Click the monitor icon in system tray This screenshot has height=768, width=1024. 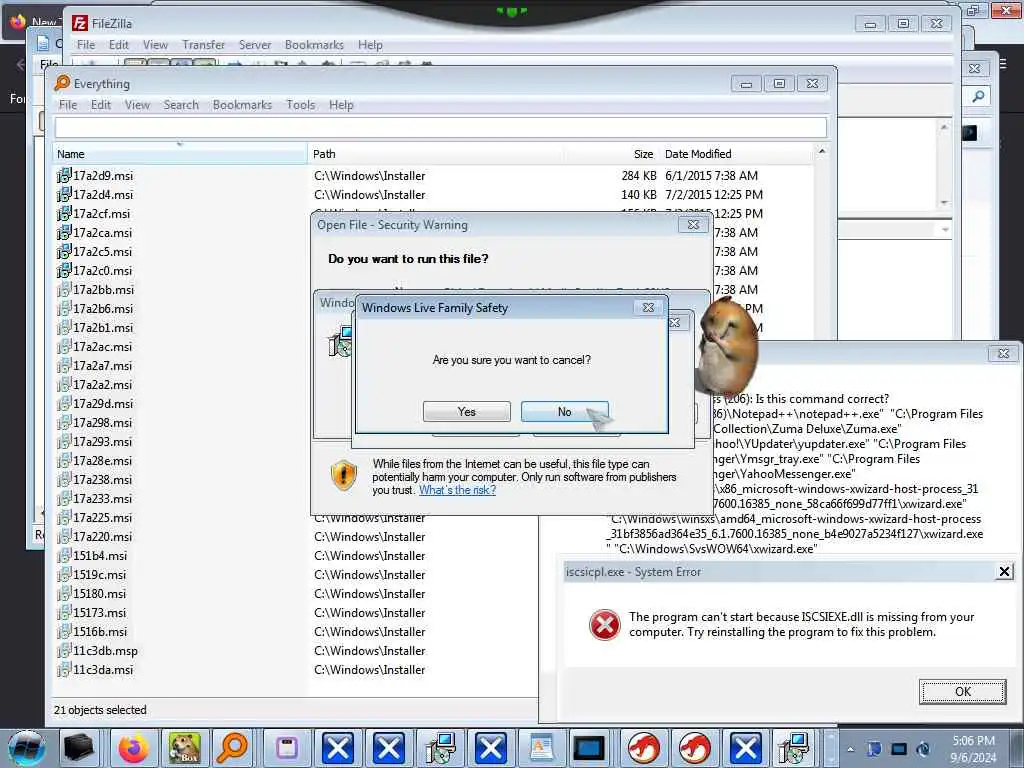point(899,749)
